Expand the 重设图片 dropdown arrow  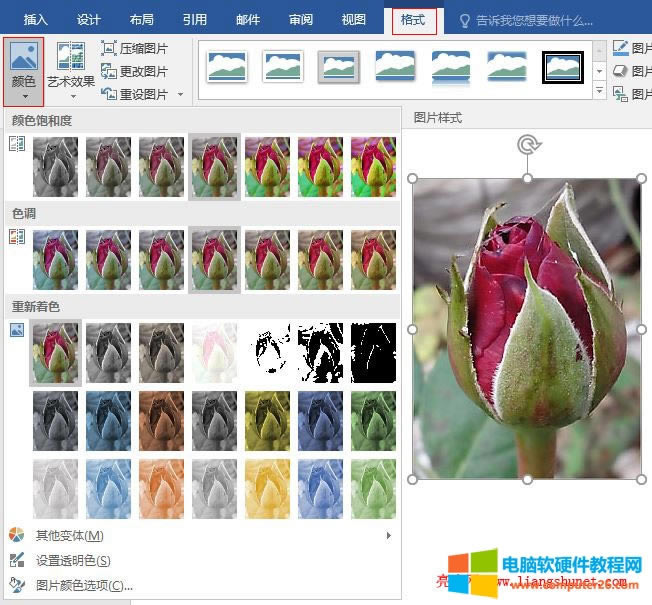pyautogui.click(x=180, y=95)
